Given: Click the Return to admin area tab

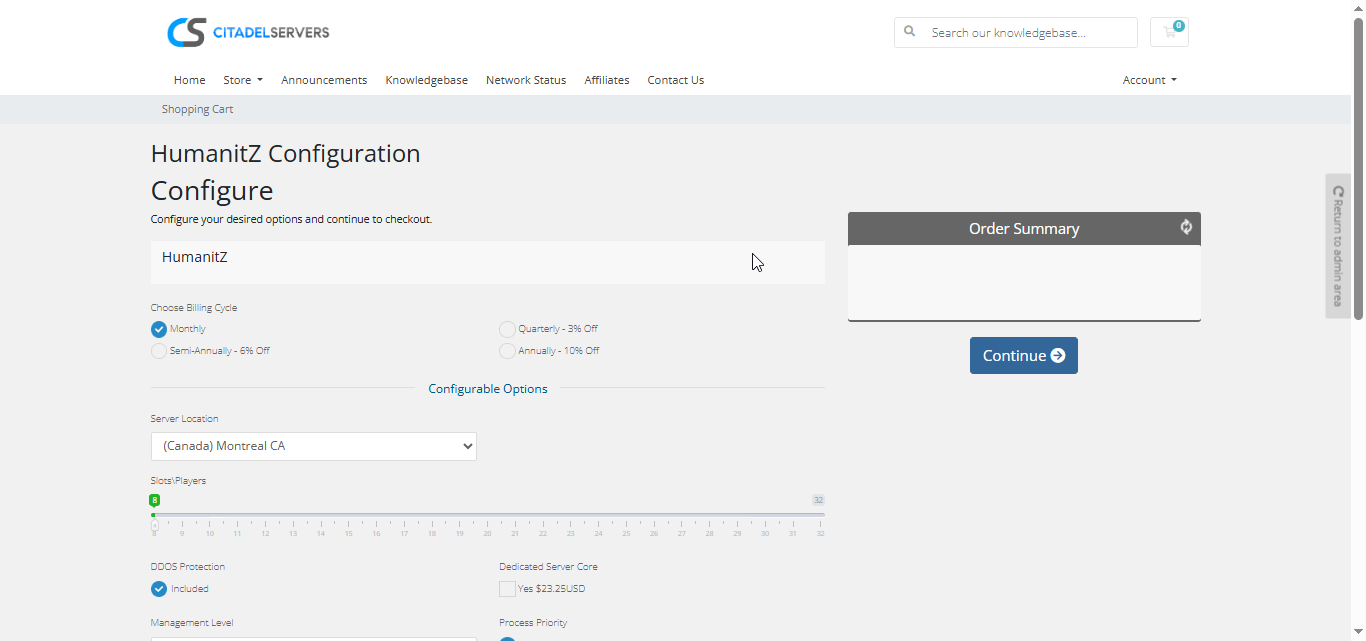Looking at the screenshot, I should (x=1338, y=246).
